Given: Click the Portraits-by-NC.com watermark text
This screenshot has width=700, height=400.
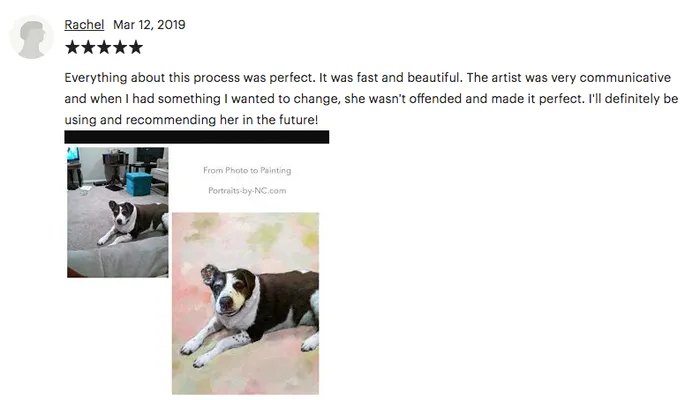Looking at the screenshot, I should tap(247, 191).
